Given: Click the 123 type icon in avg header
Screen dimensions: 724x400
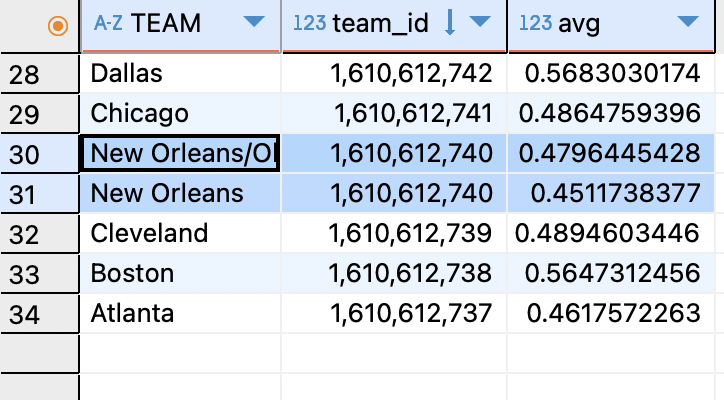Looking at the screenshot, I should [536, 23].
